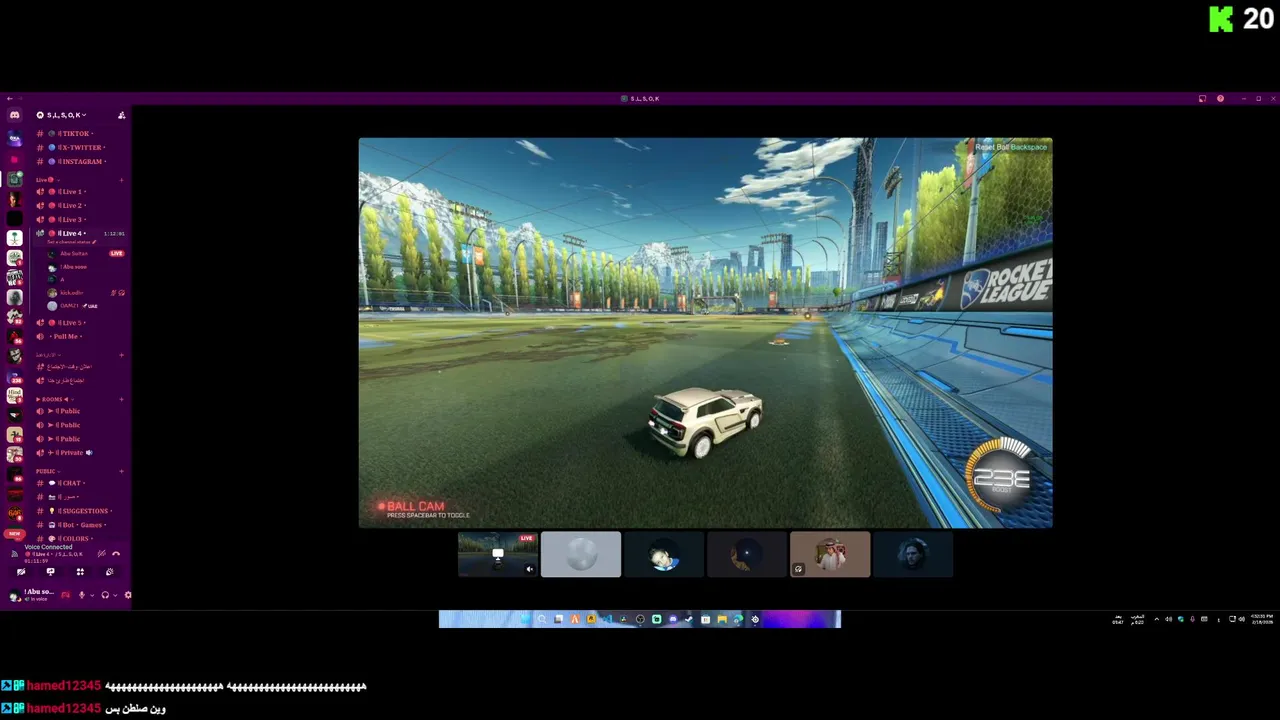Click the invite people icon beside server name
The width and height of the screenshot is (1280, 720).
click(x=122, y=115)
